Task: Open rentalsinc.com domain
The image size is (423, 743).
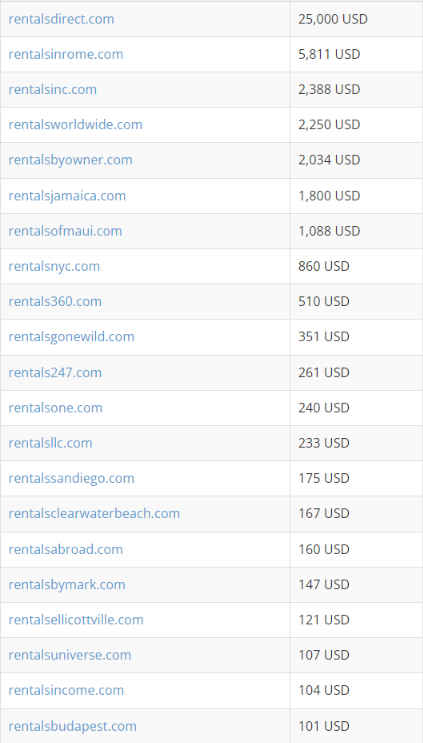Action: tap(53, 89)
